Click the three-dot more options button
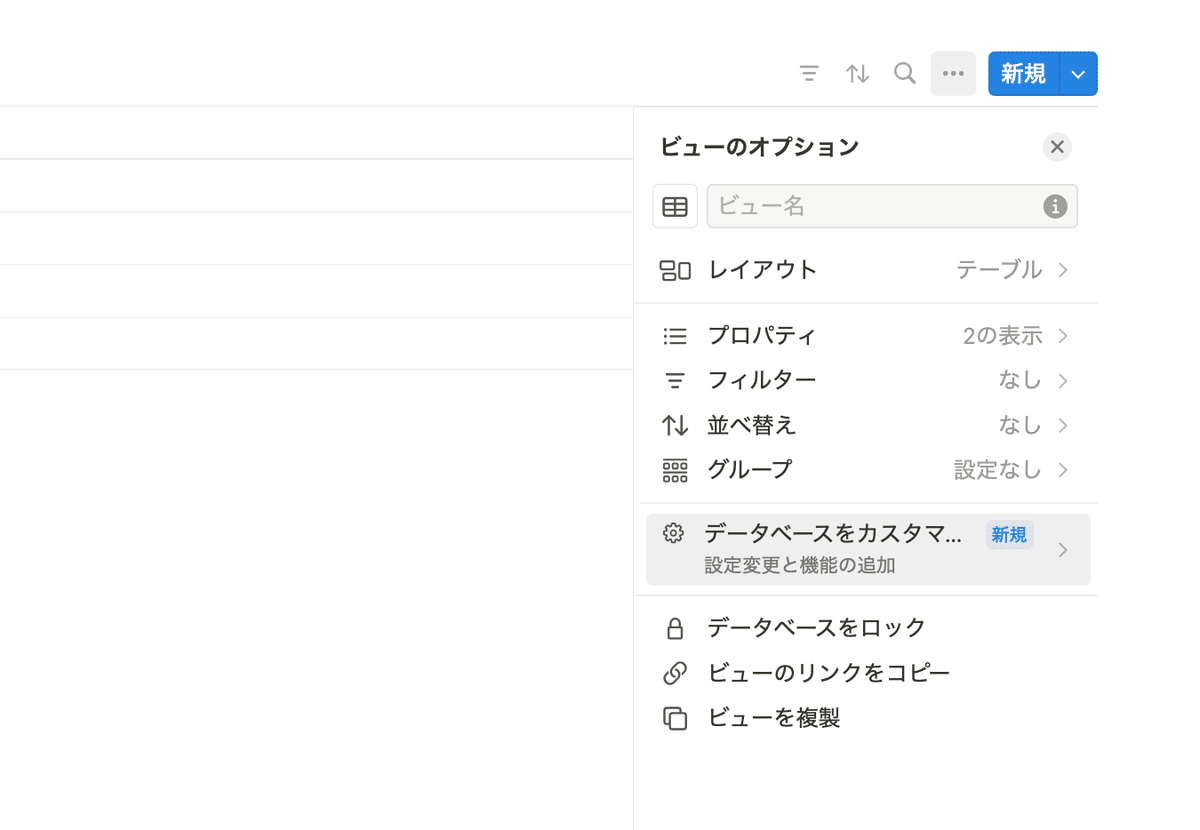Viewport: 1200px width, 830px height. 953,73
